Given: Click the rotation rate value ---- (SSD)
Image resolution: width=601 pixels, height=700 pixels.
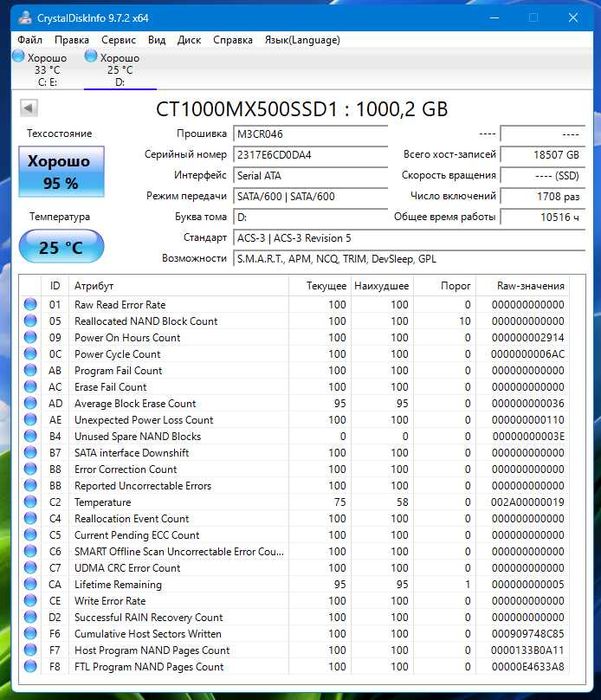Looking at the screenshot, I should [x=543, y=175].
